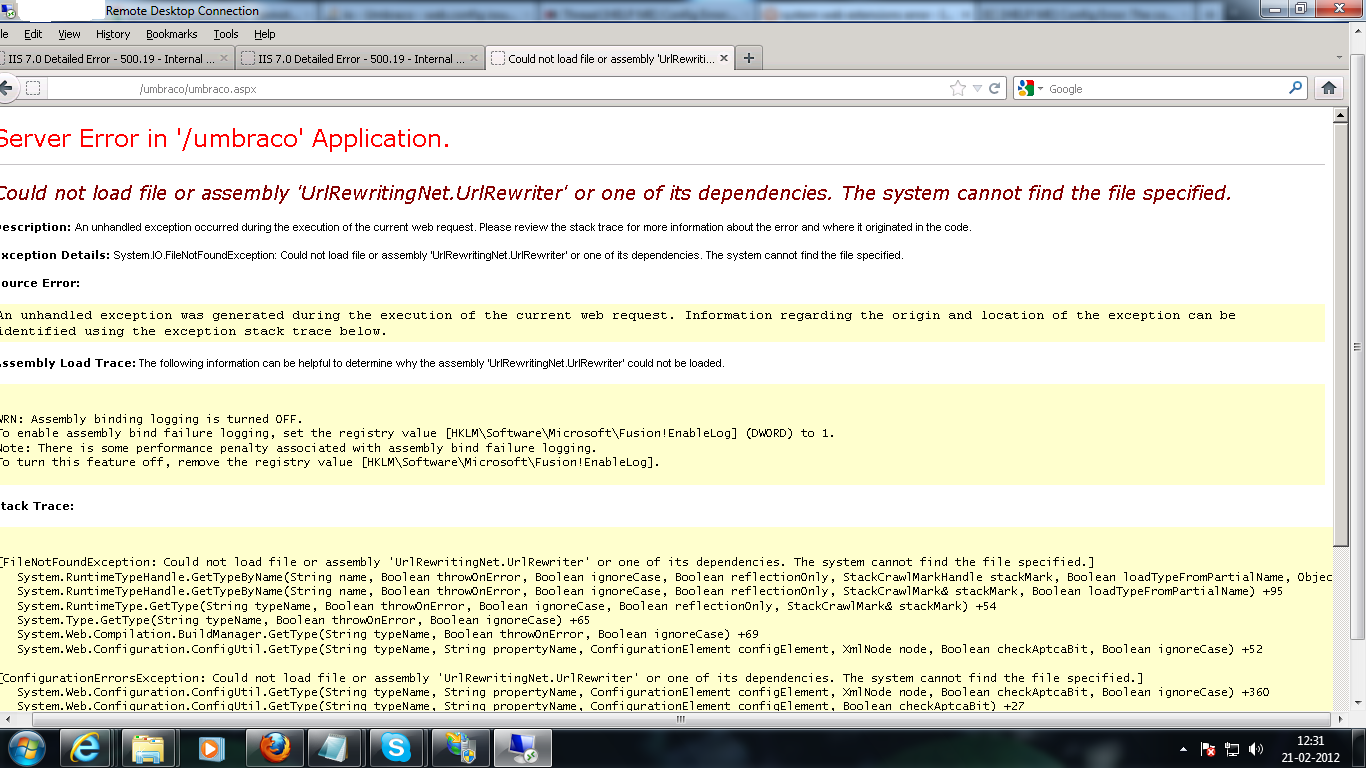
Task: Bookmark this page with the star icon
Action: [x=958, y=88]
